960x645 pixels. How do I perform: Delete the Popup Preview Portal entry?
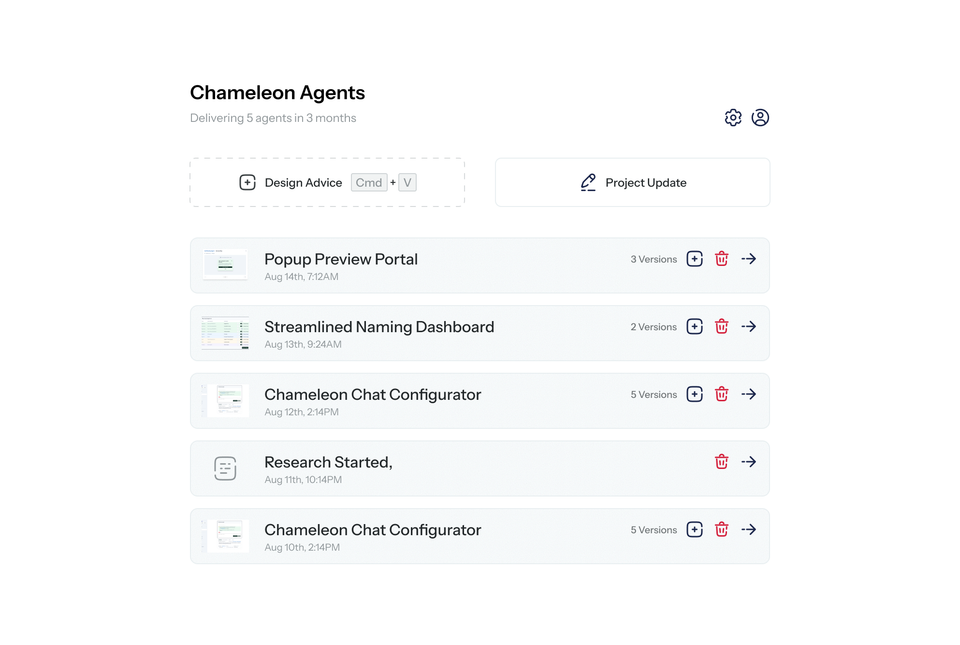click(722, 259)
